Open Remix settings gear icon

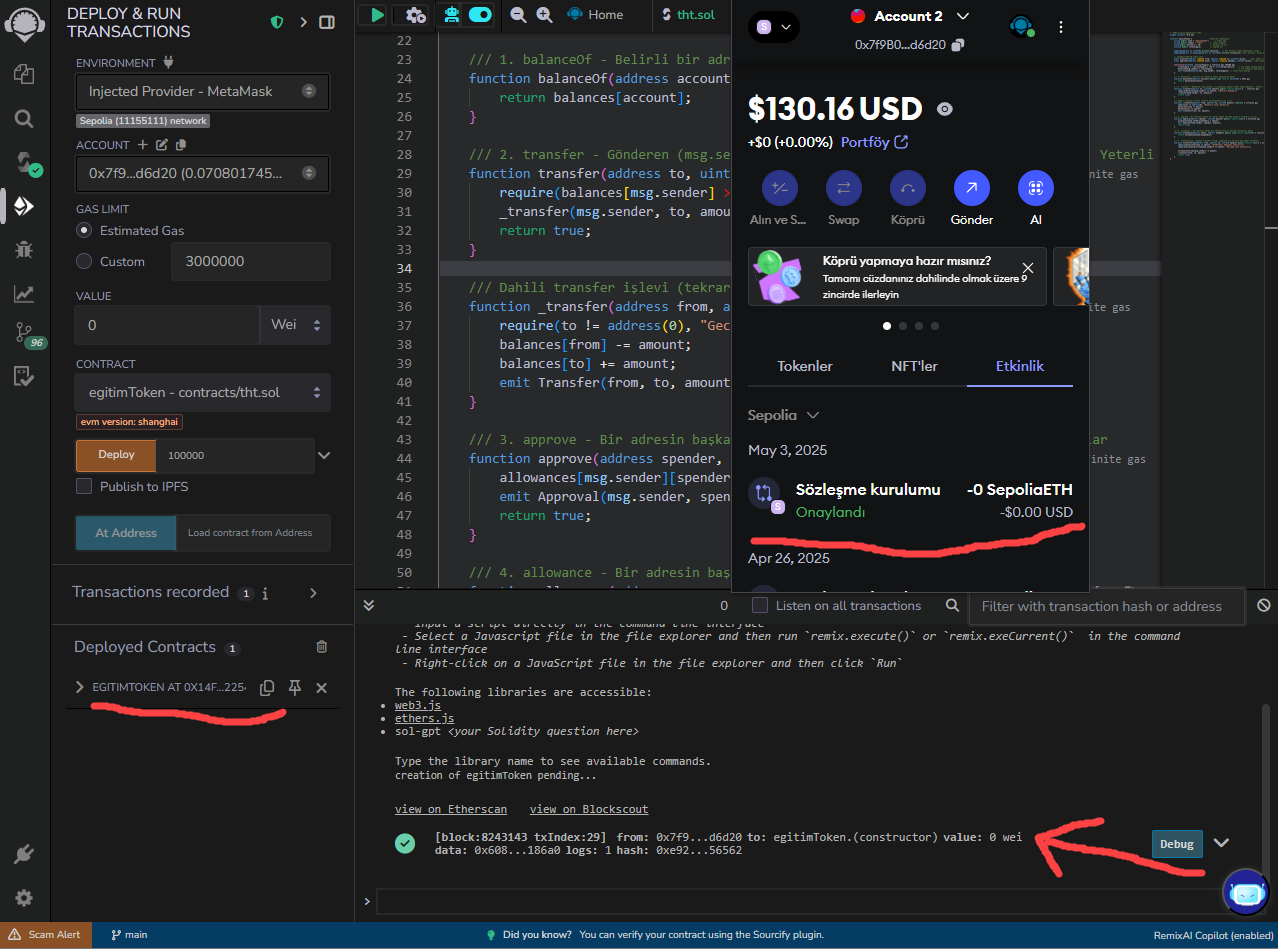[x=24, y=898]
